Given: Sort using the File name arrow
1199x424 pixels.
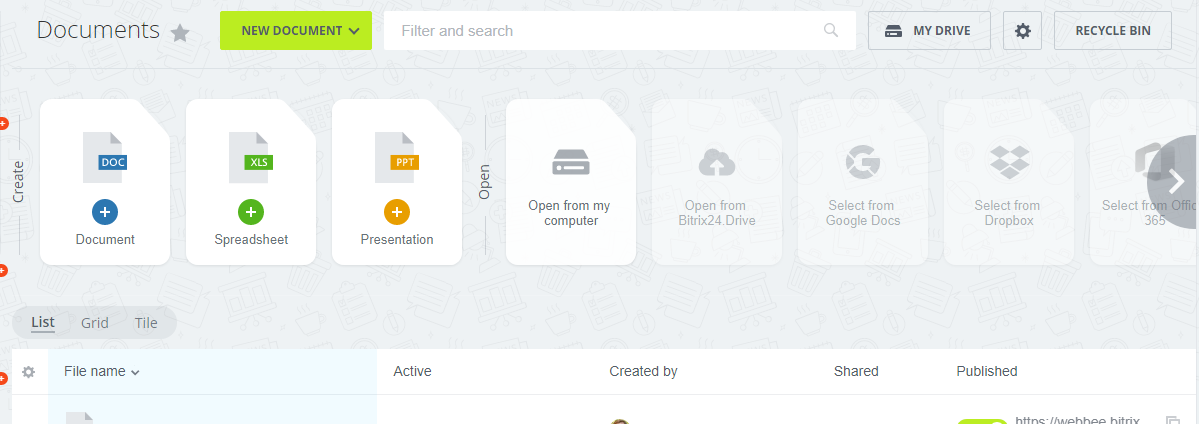Looking at the screenshot, I should click(x=135, y=372).
